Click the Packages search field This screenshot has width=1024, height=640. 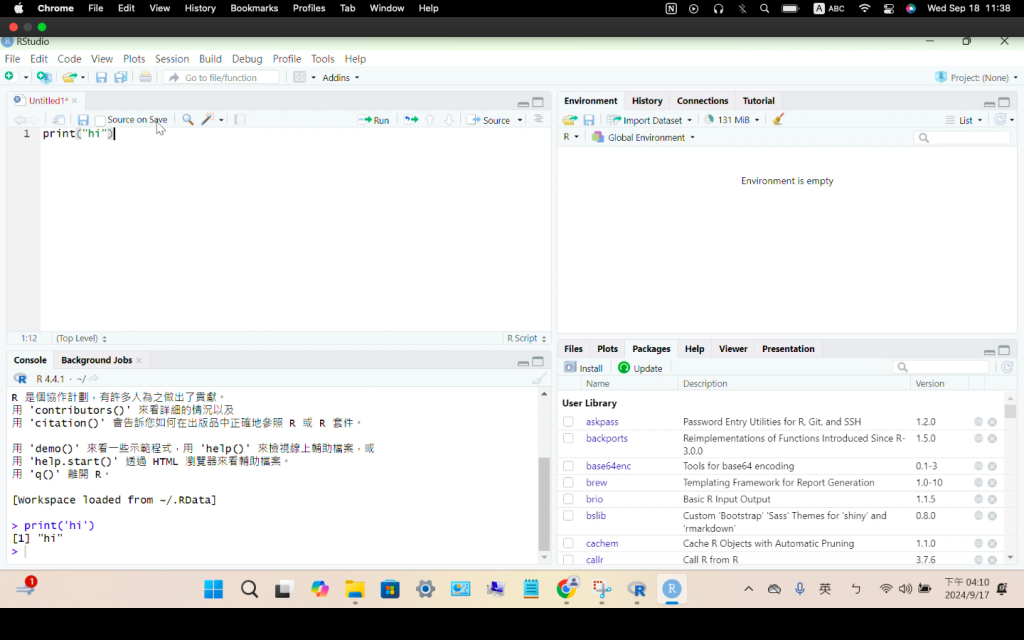click(x=940, y=368)
